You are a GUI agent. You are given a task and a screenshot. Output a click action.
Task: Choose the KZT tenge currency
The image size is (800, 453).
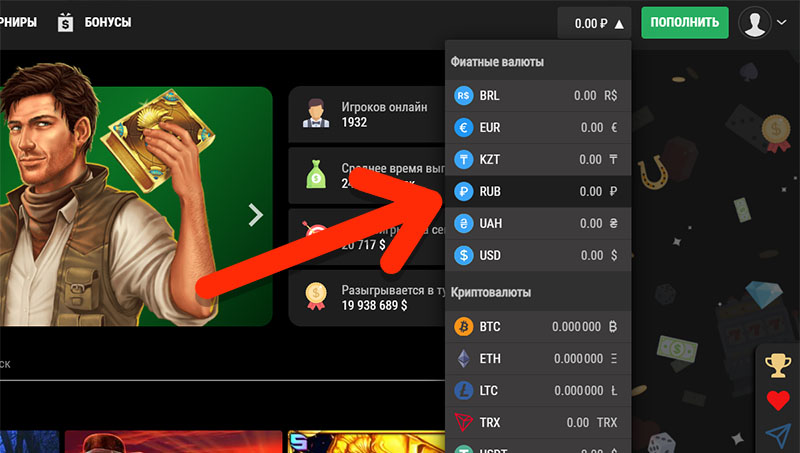click(x=535, y=160)
